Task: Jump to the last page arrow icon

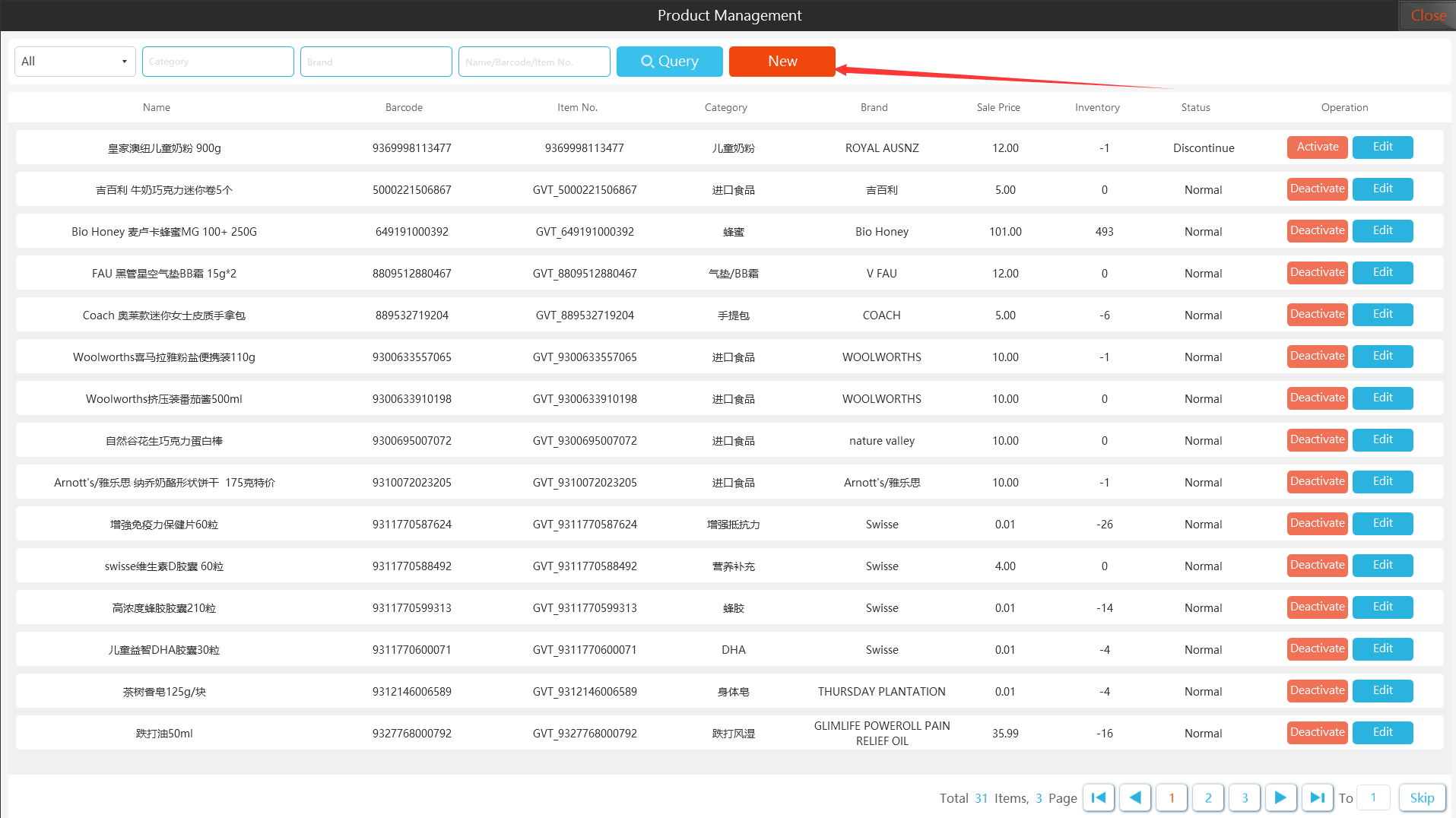Action: tap(1317, 797)
